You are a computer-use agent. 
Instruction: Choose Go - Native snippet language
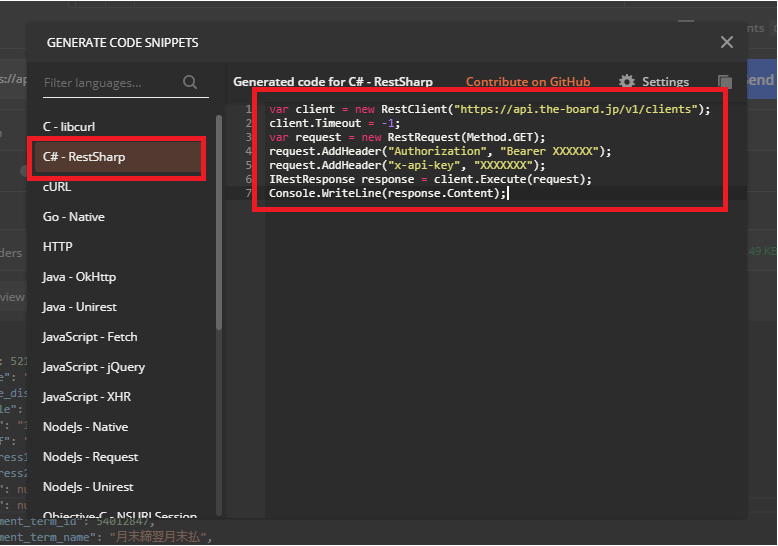point(74,217)
